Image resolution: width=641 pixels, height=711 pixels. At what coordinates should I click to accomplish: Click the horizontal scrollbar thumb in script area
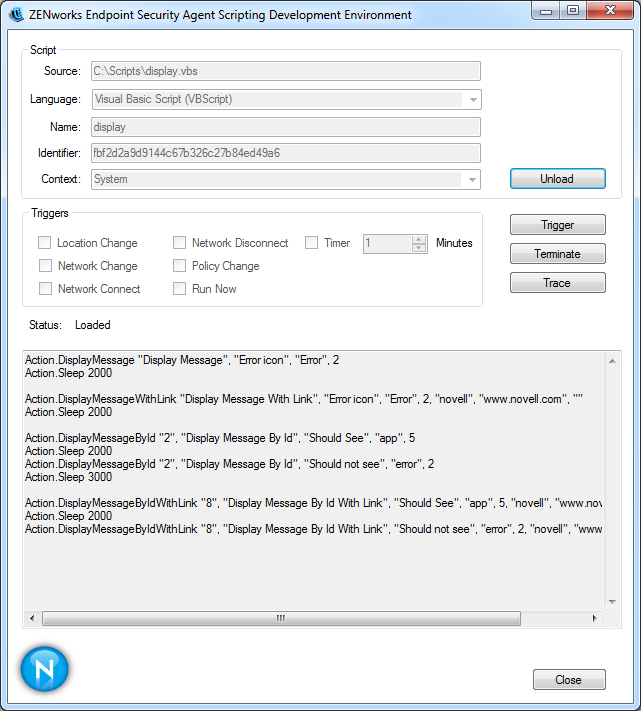point(281,618)
